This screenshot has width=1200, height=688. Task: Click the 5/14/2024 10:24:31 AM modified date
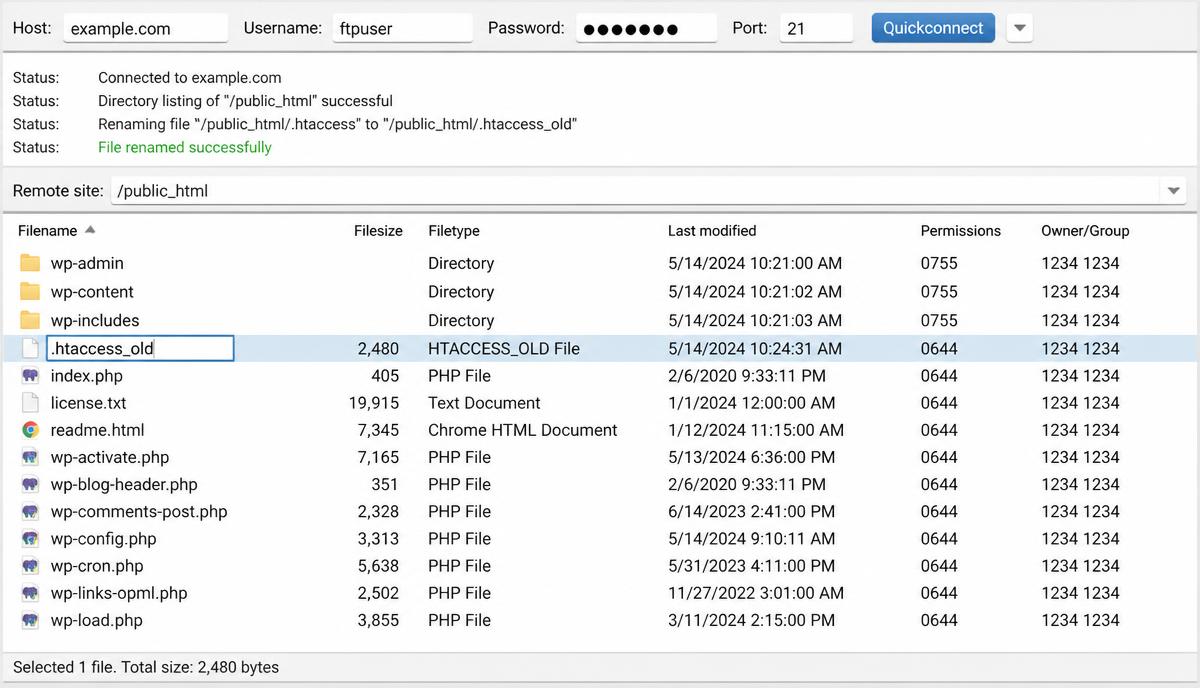[755, 348]
